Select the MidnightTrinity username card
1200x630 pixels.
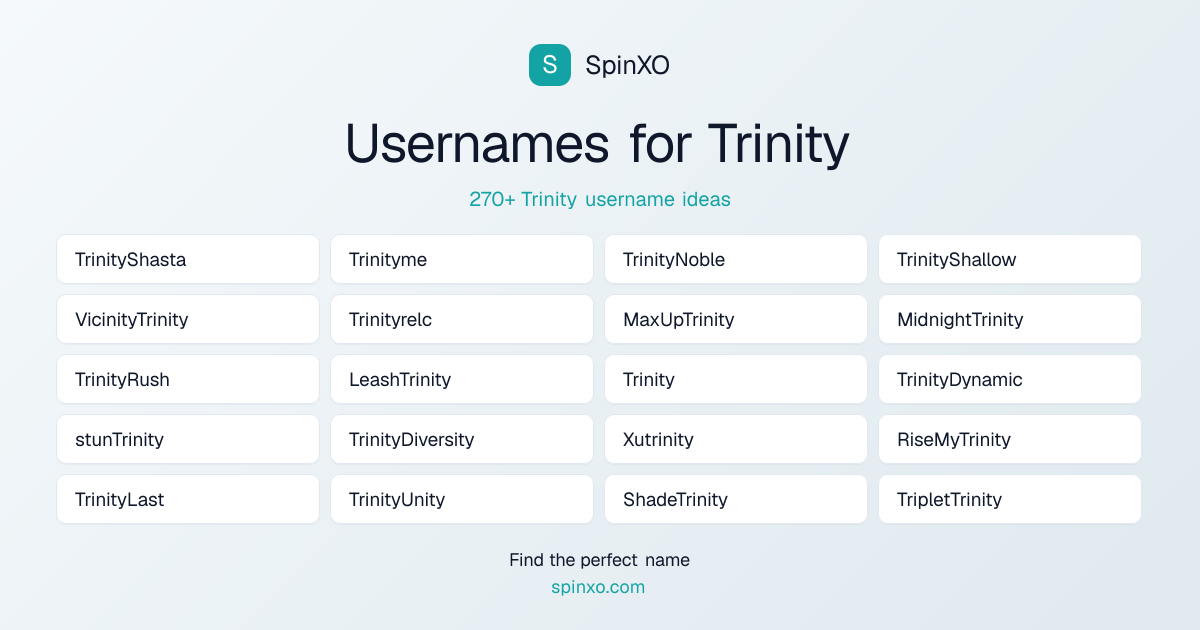[x=1010, y=319]
